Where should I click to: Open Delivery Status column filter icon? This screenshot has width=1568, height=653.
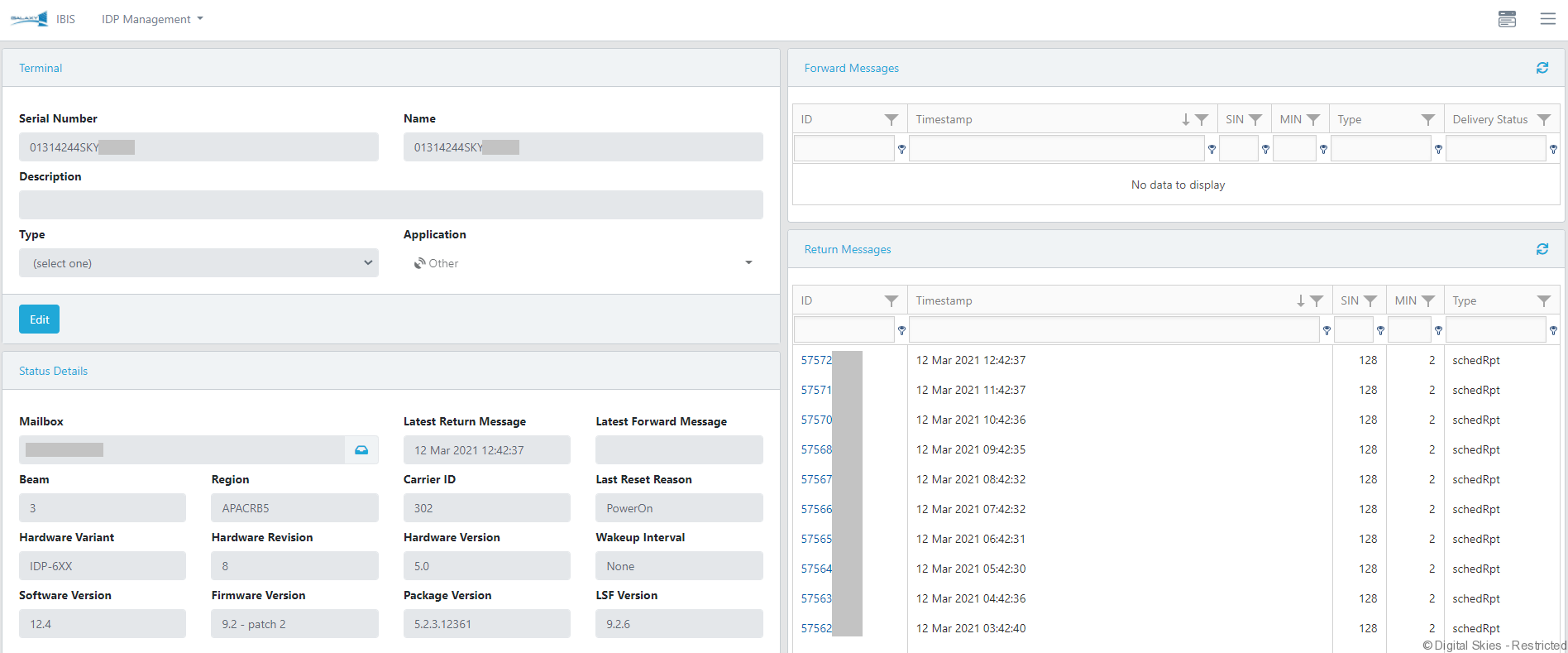coord(1543,120)
